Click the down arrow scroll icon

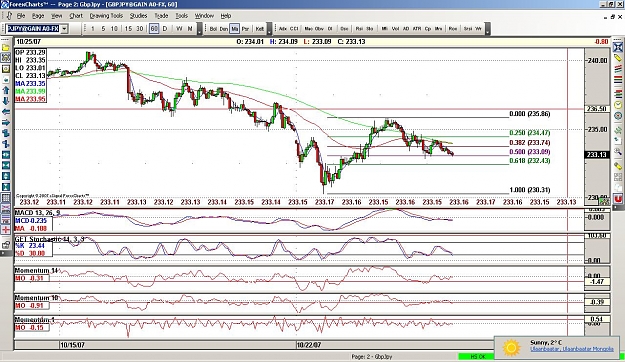pyautogui.click(x=6, y=101)
